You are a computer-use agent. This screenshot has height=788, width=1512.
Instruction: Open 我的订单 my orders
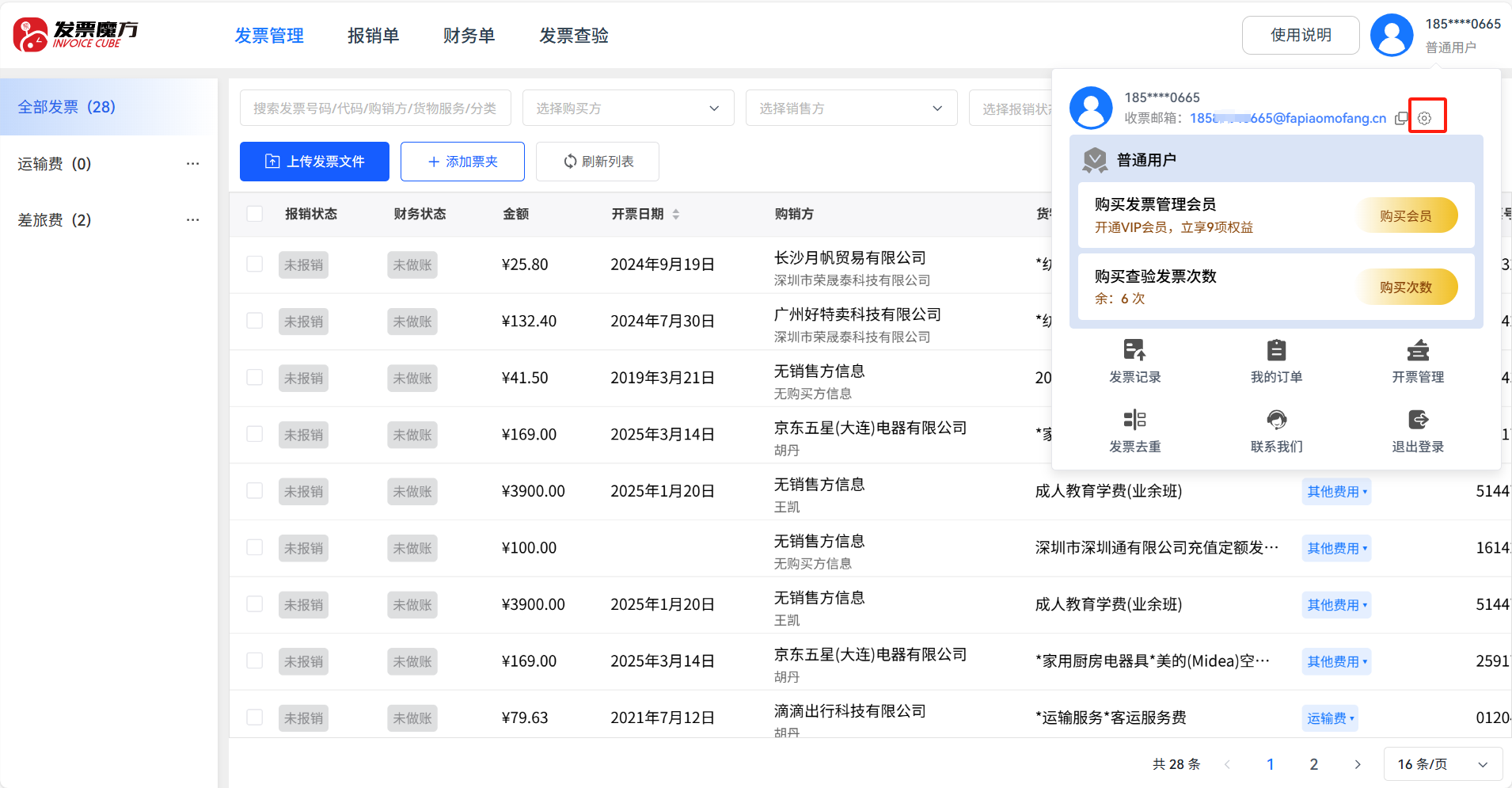[x=1276, y=361]
